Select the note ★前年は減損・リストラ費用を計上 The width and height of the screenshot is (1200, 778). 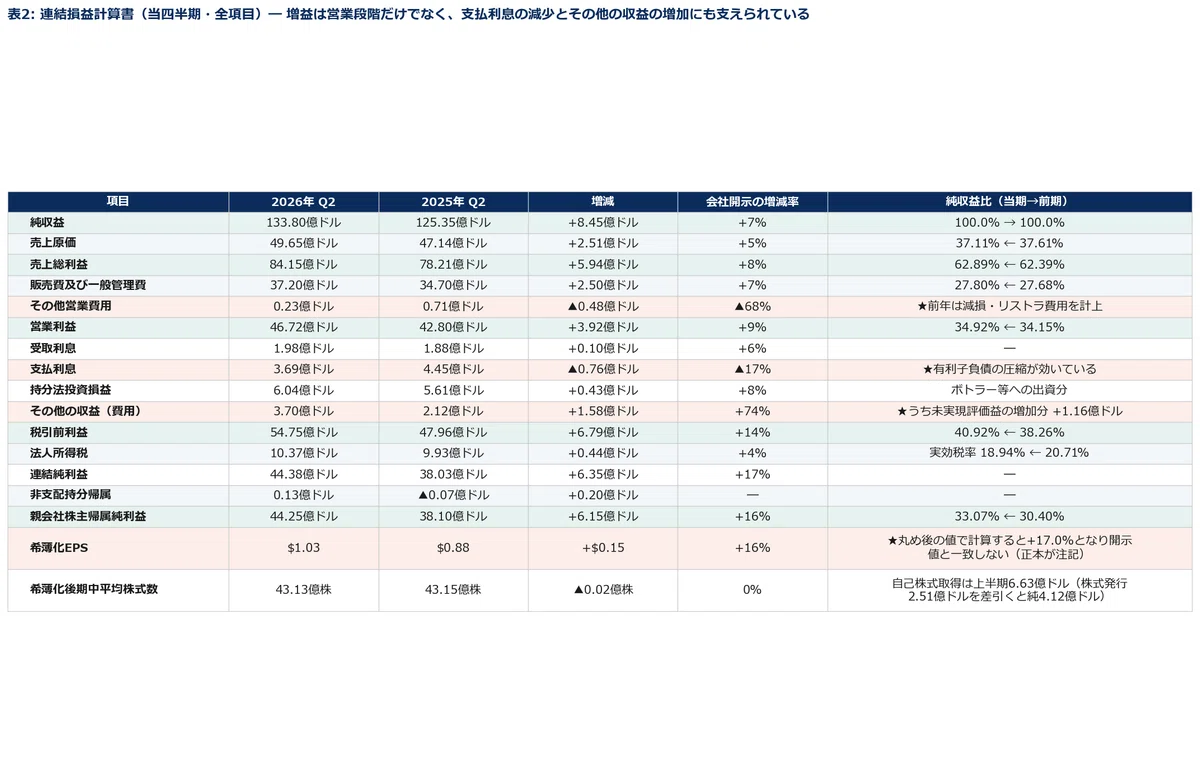coord(1010,306)
